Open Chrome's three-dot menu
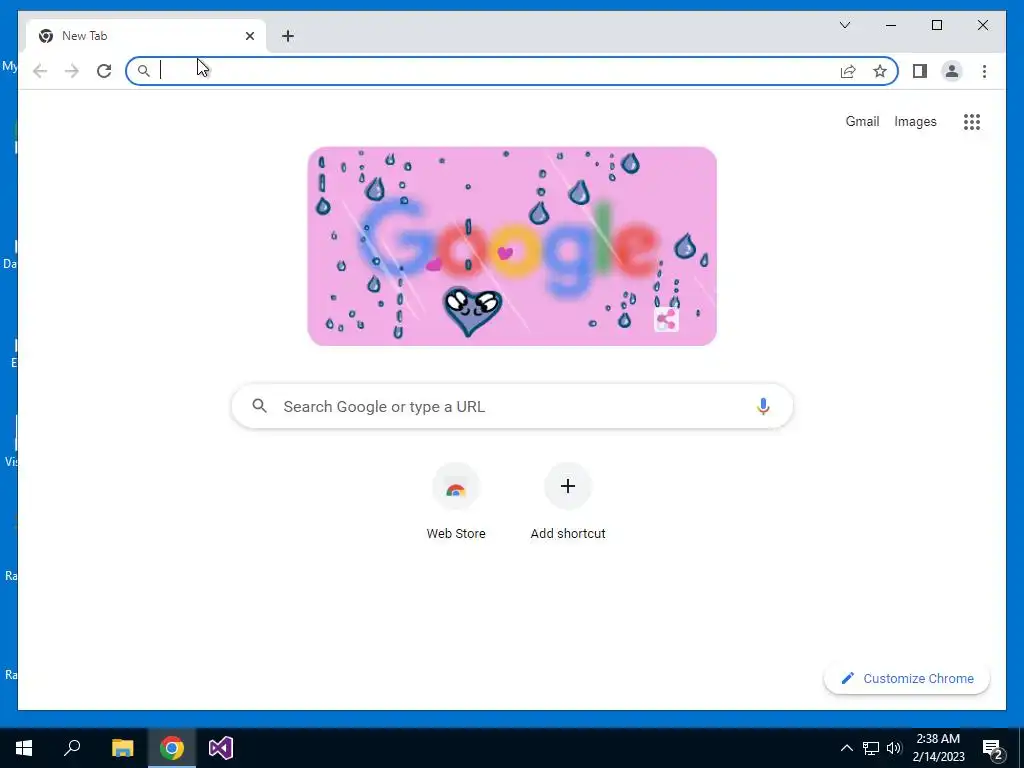 point(984,71)
